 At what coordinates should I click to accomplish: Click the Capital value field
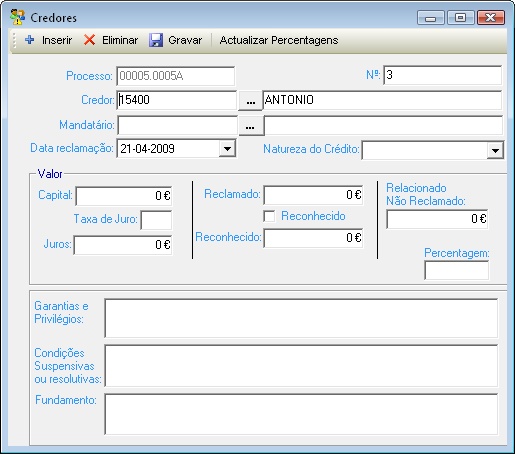[124, 196]
